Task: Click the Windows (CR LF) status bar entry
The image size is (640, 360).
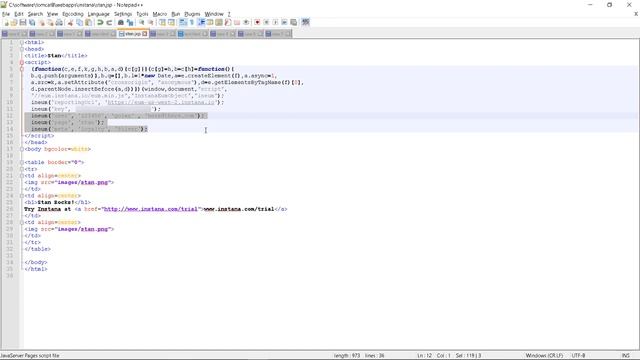Action: click(x=544, y=356)
